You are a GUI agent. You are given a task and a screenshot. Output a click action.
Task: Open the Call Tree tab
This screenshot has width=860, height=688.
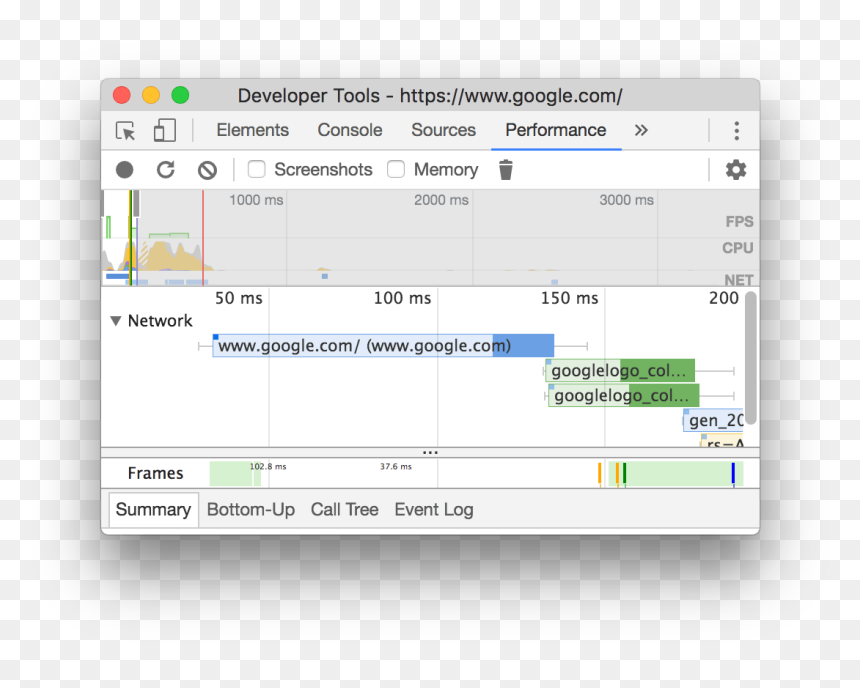pyautogui.click(x=344, y=510)
